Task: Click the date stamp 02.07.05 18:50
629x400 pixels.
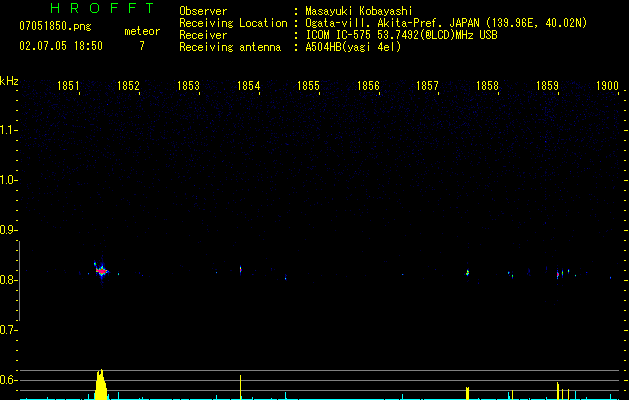Action: click(61, 46)
